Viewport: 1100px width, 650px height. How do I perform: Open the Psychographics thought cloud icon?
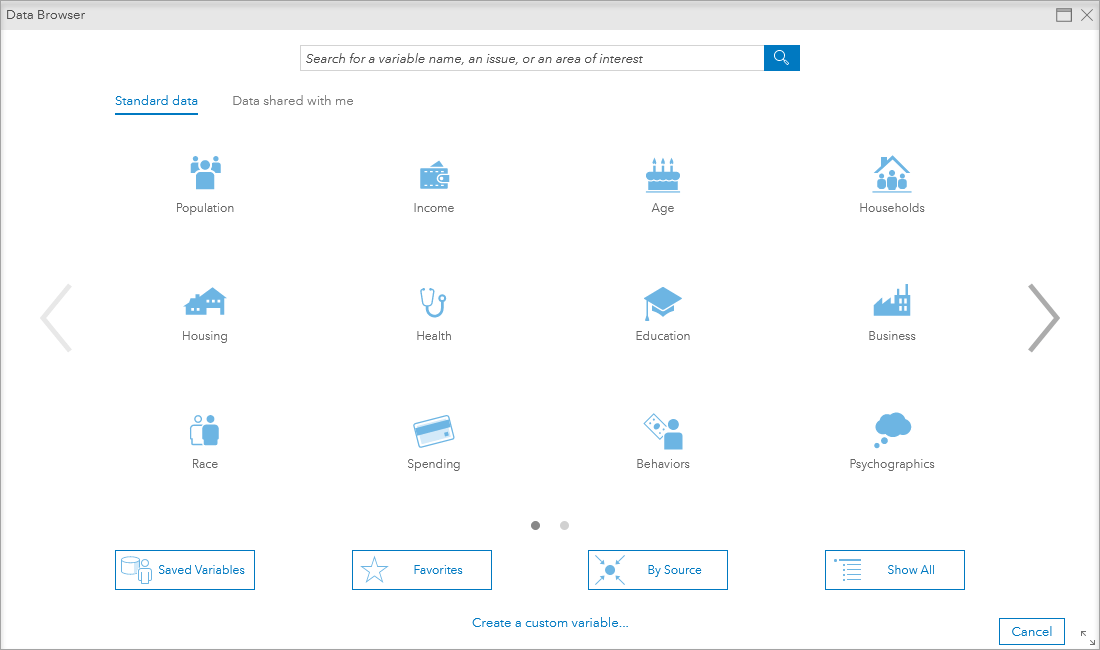(x=891, y=430)
